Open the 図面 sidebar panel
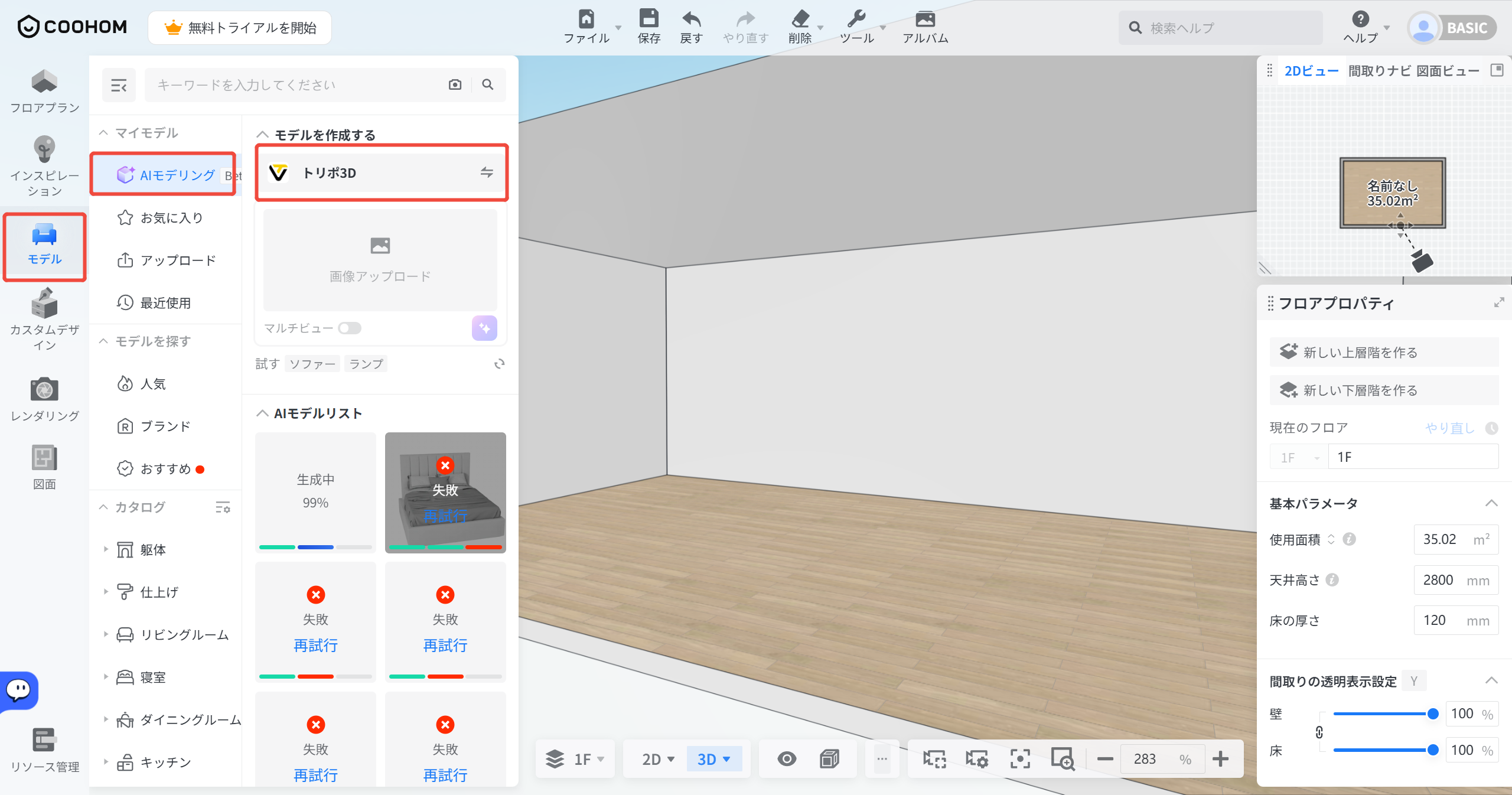Viewport: 1512px width, 795px height. (x=44, y=467)
